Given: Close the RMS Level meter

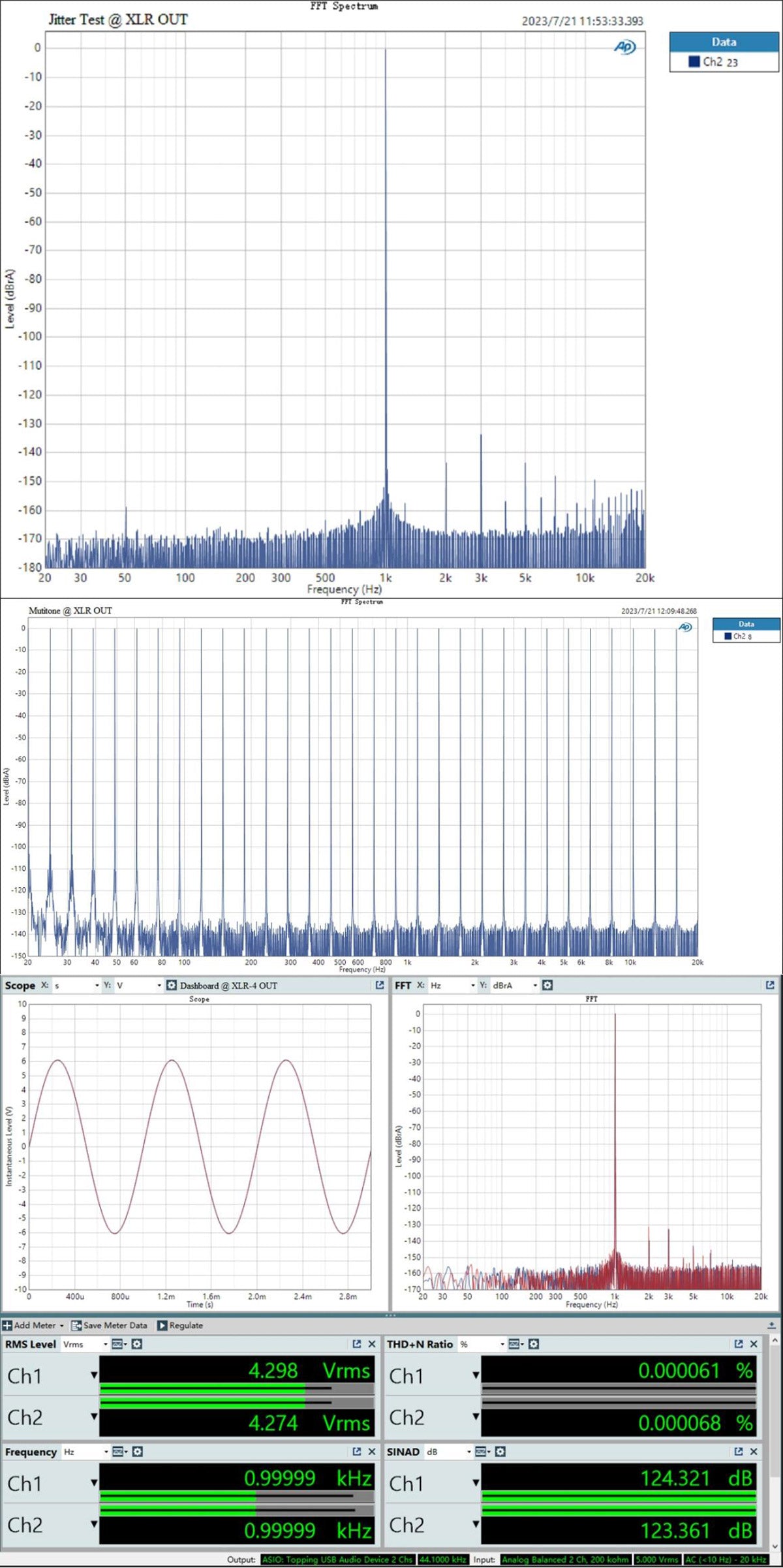Looking at the screenshot, I should pos(372,1344).
